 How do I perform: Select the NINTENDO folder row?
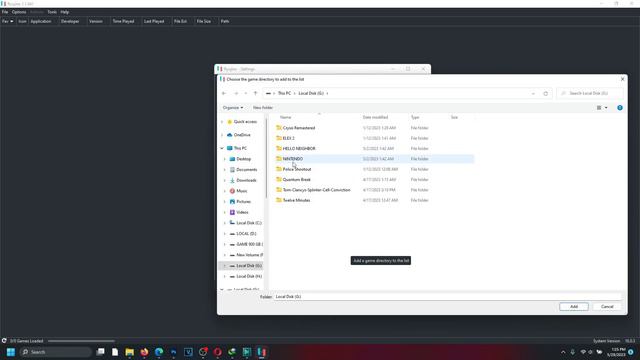pyautogui.click(x=375, y=159)
